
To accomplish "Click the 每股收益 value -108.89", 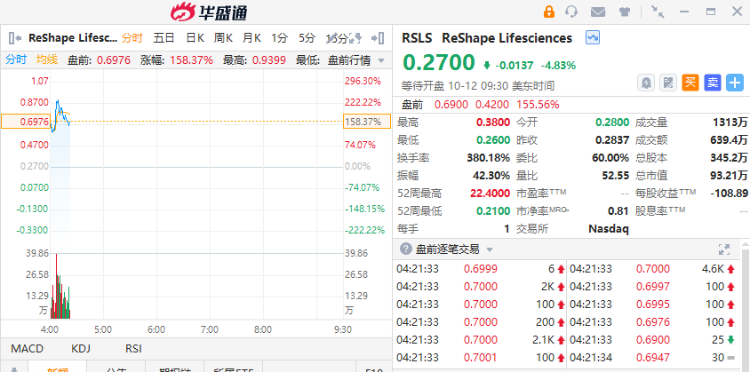I will pyautogui.click(x=729, y=193).
